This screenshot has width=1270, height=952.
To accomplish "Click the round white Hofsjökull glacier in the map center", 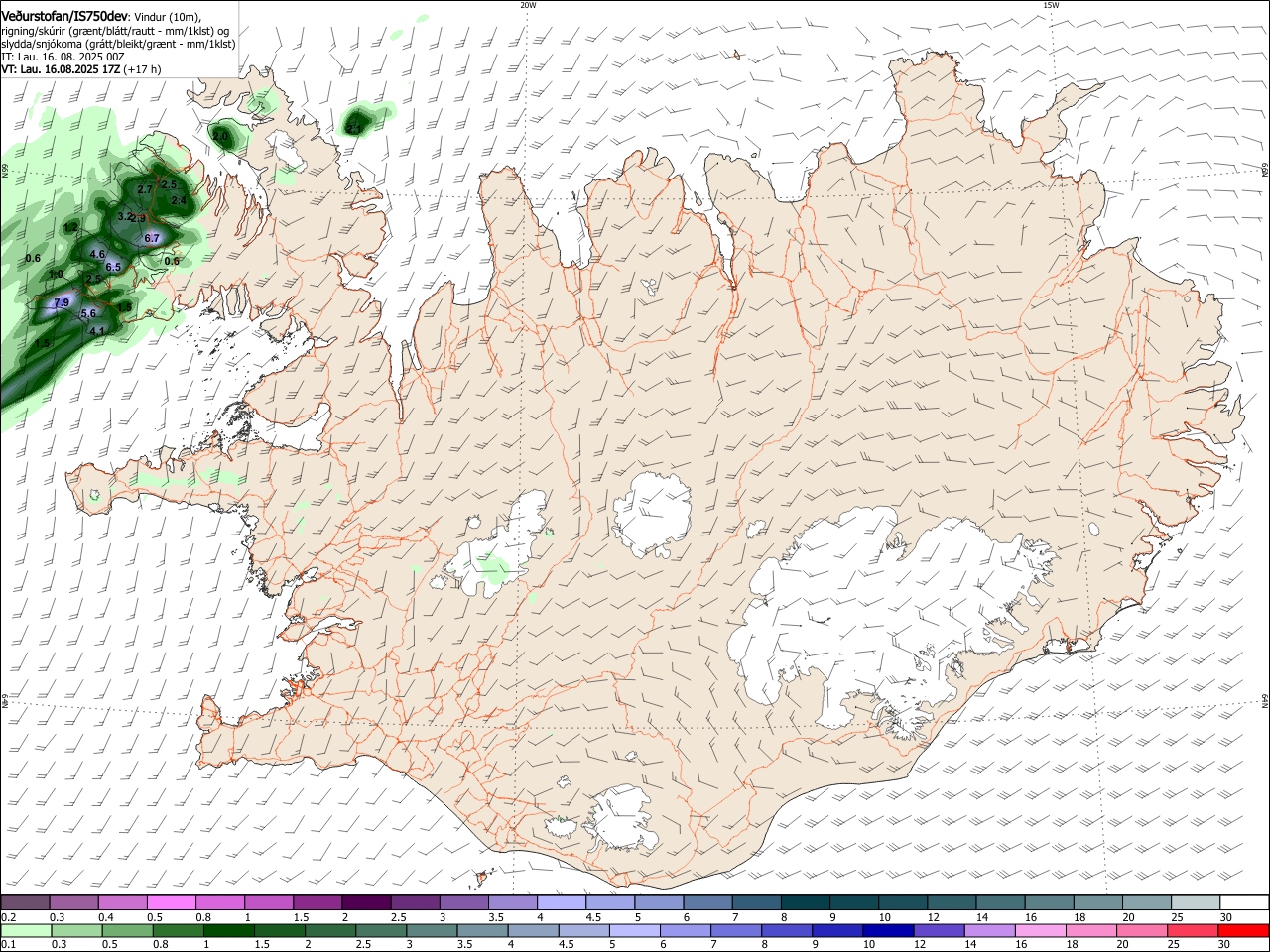I will tap(652, 515).
